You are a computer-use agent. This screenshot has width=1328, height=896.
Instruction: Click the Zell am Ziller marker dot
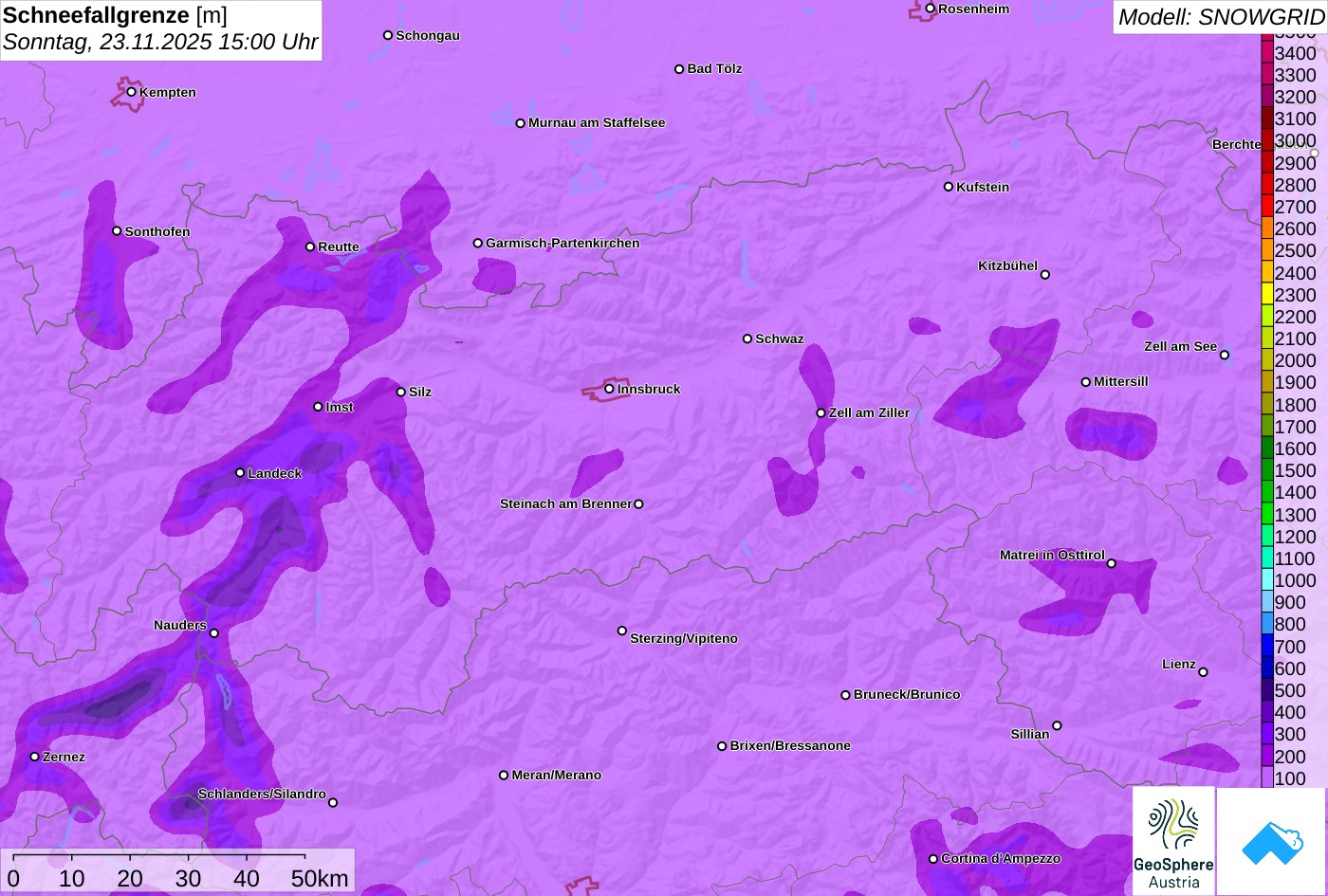(x=821, y=412)
